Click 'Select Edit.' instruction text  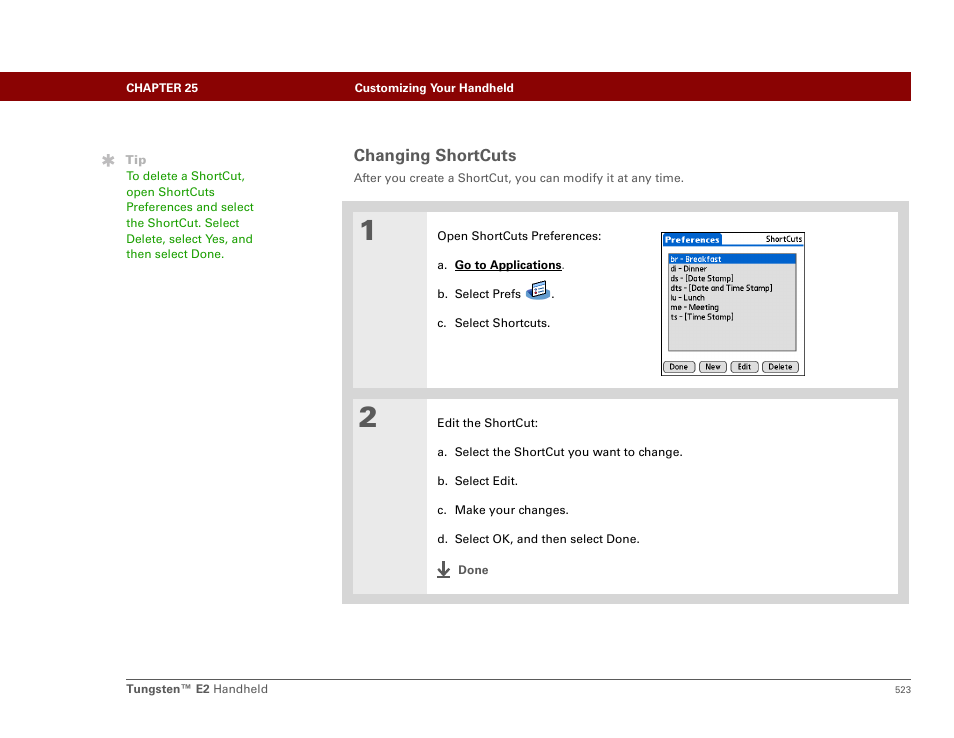coord(486,481)
